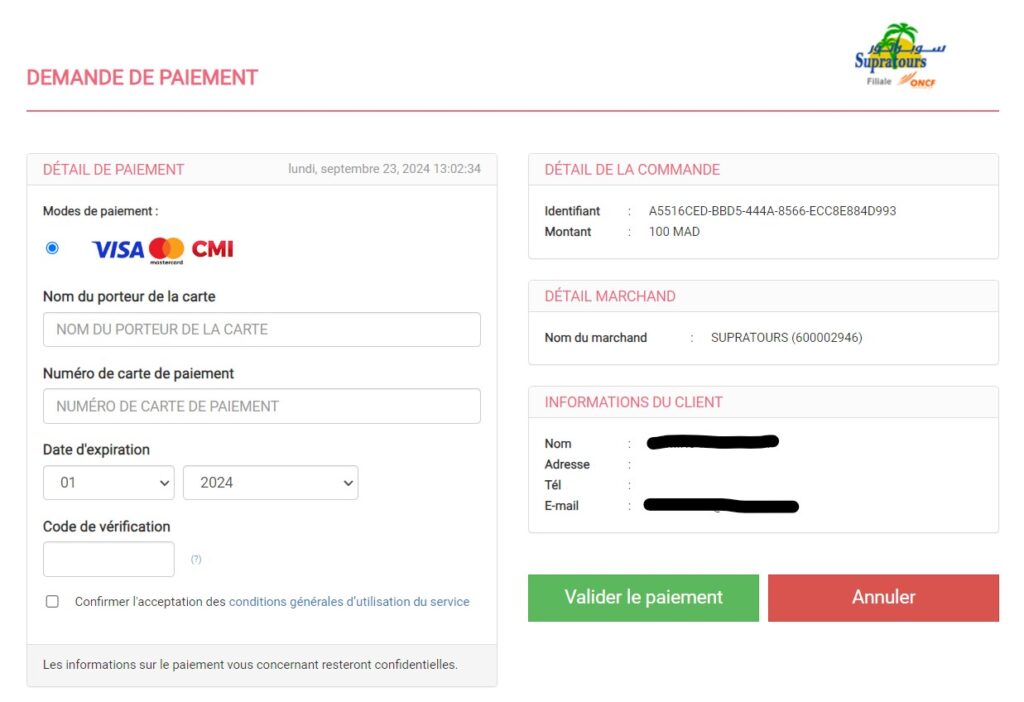Open the expiration month dropdown

(109, 482)
